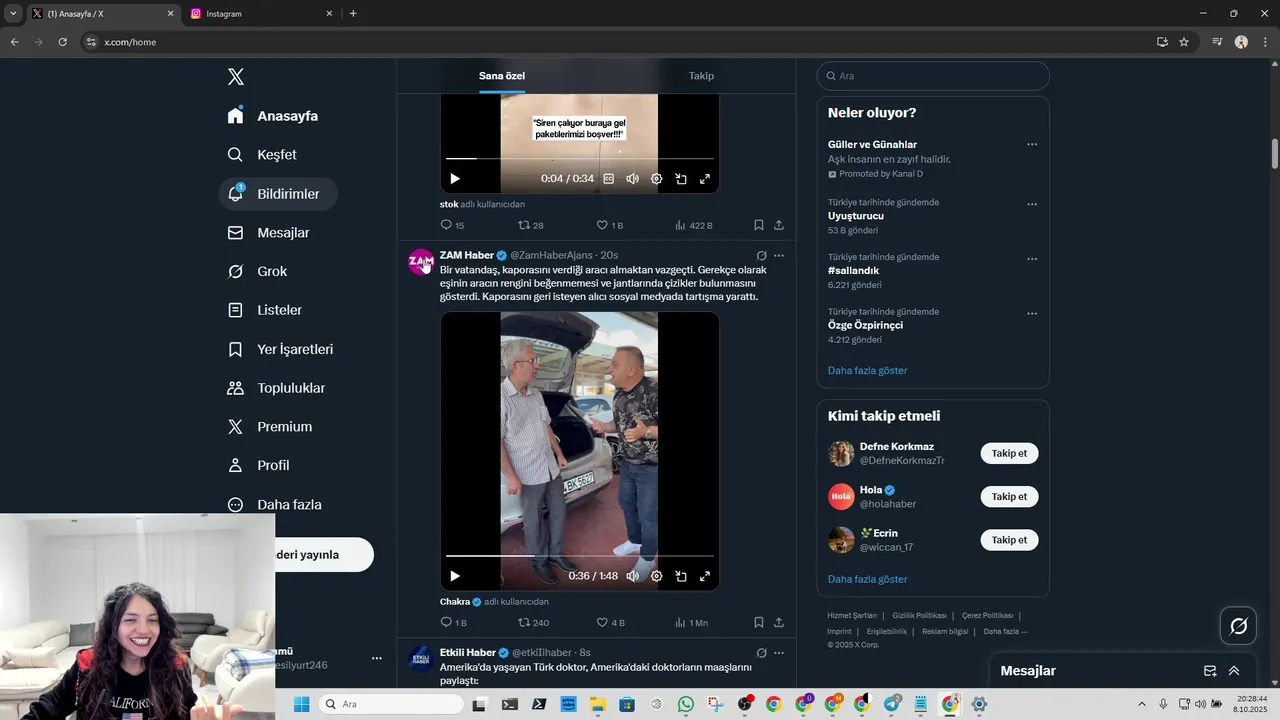
Task: Open more options on ZAM Haber post
Action: click(x=779, y=256)
